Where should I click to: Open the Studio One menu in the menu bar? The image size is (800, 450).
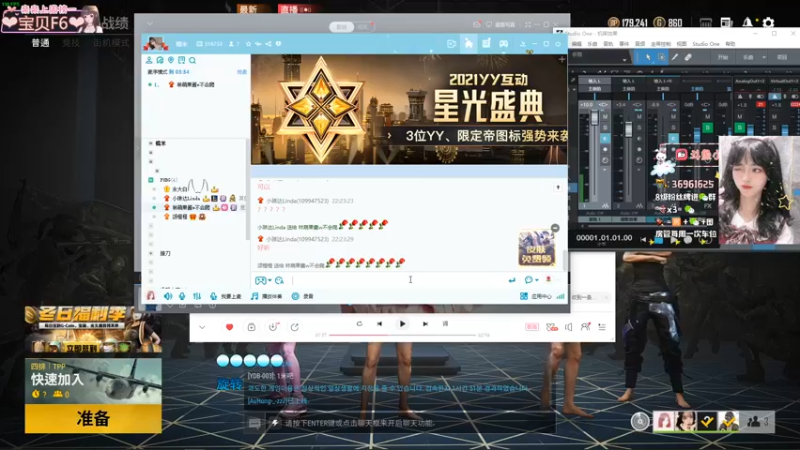coord(705,44)
